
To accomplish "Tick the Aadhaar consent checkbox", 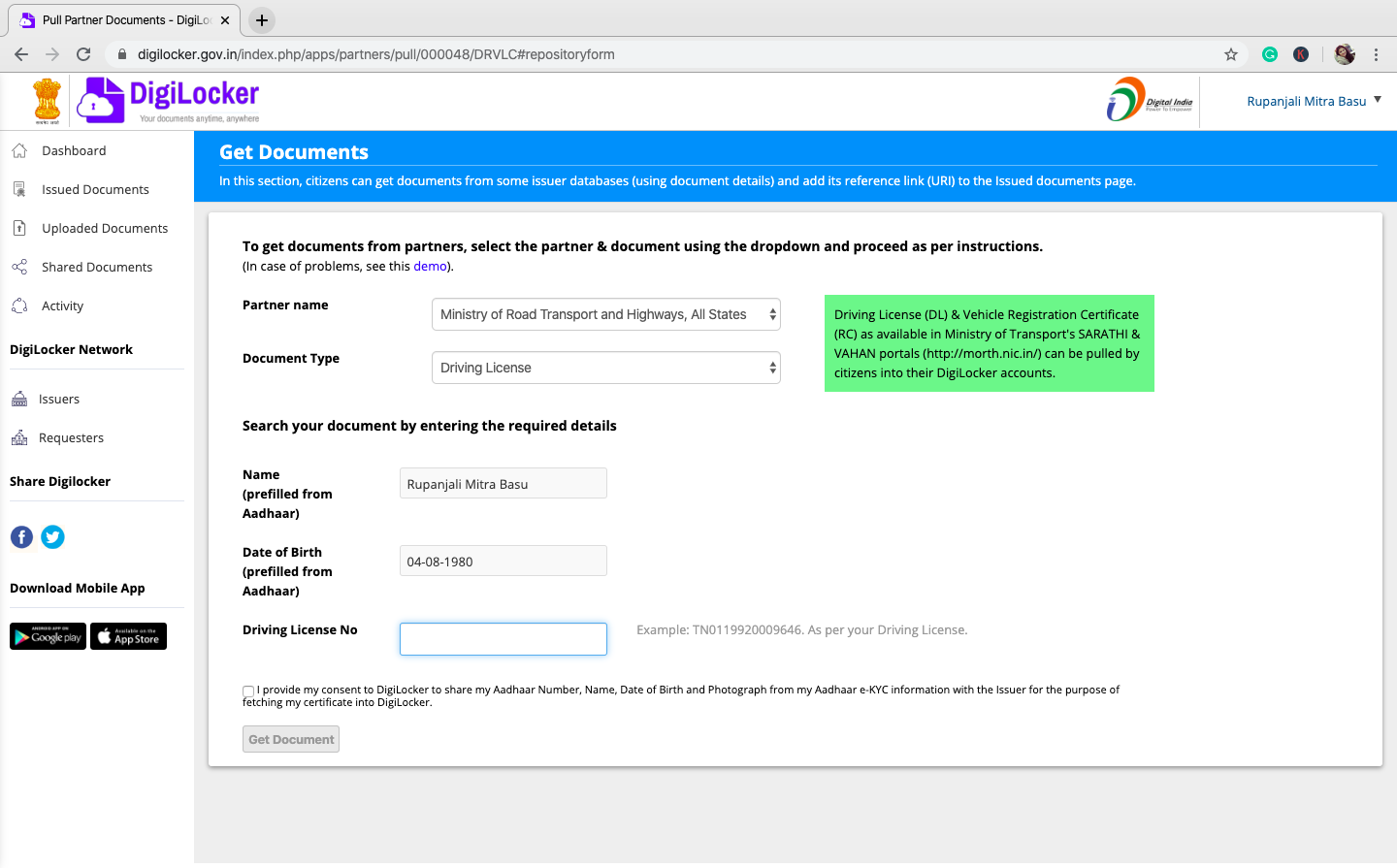I will (x=248, y=691).
